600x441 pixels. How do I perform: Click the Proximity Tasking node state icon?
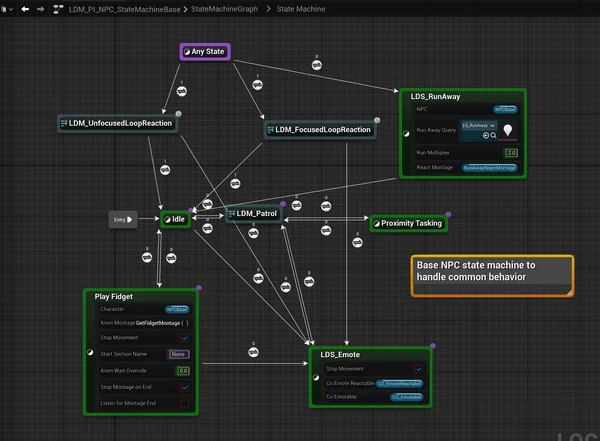[377, 224]
